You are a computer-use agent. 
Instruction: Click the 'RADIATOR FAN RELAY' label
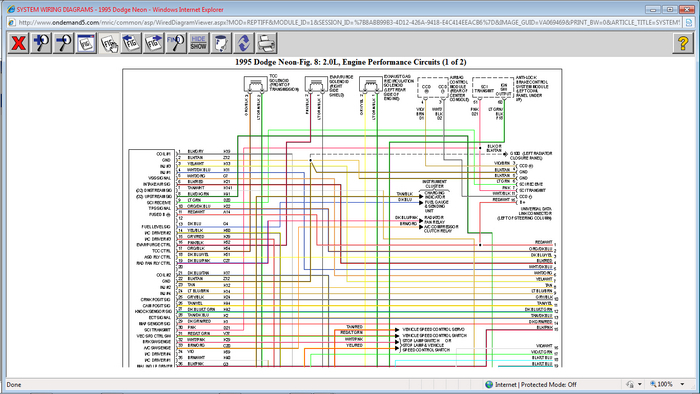(434, 220)
